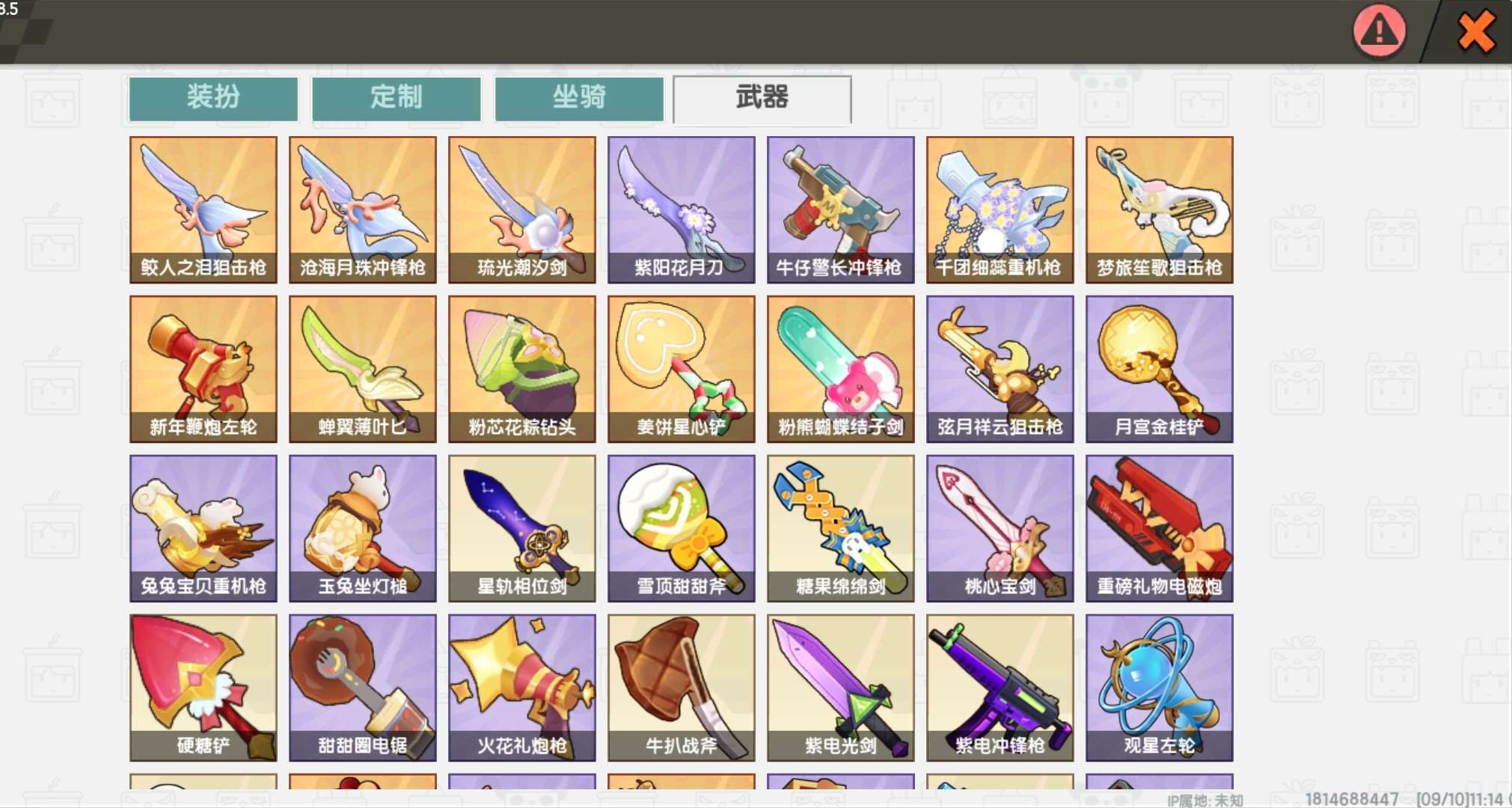Select the 坐骑 tab
This screenshot has height=808, width=1512.
tap(579, 98)
